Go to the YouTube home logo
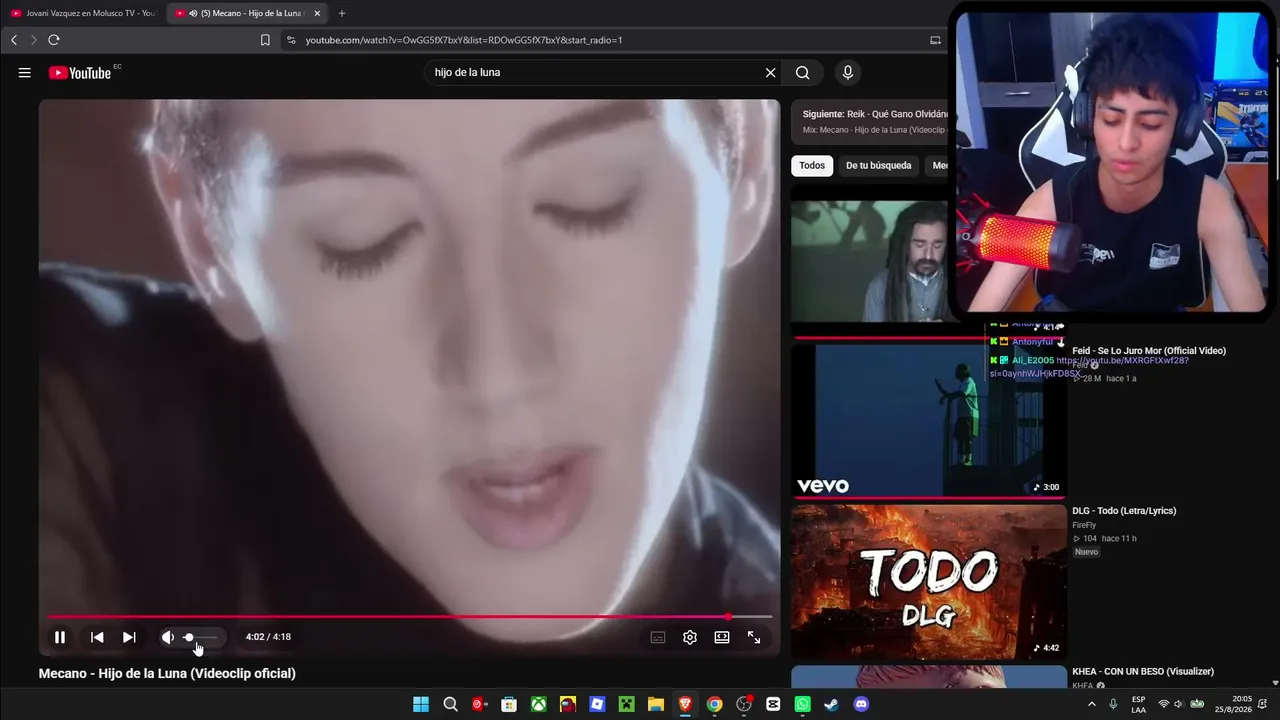Screen dimensions: 1280x720 tap(80, 73)
